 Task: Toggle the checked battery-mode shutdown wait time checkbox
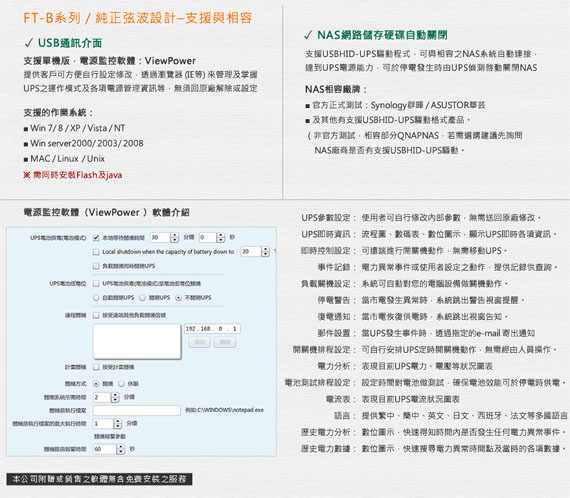pos(96,238)
